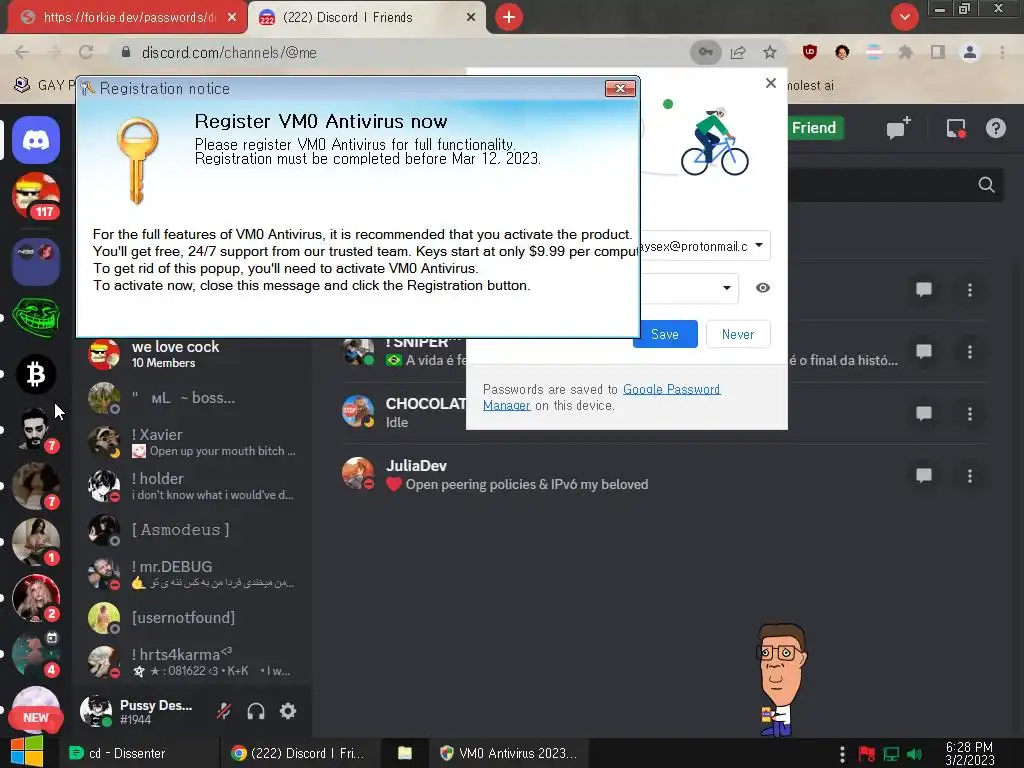Open the server with NEW badge
The width and height of the screenshot is (1024, 768).
pos(36,709)
